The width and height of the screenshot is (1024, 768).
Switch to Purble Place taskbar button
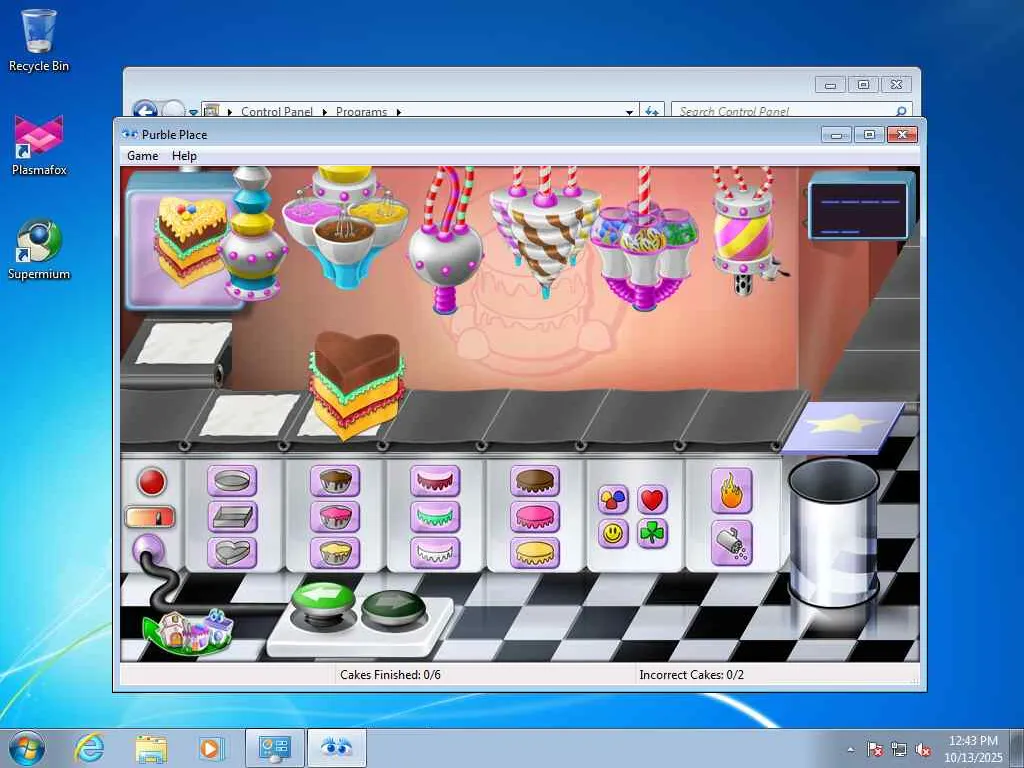336,748
